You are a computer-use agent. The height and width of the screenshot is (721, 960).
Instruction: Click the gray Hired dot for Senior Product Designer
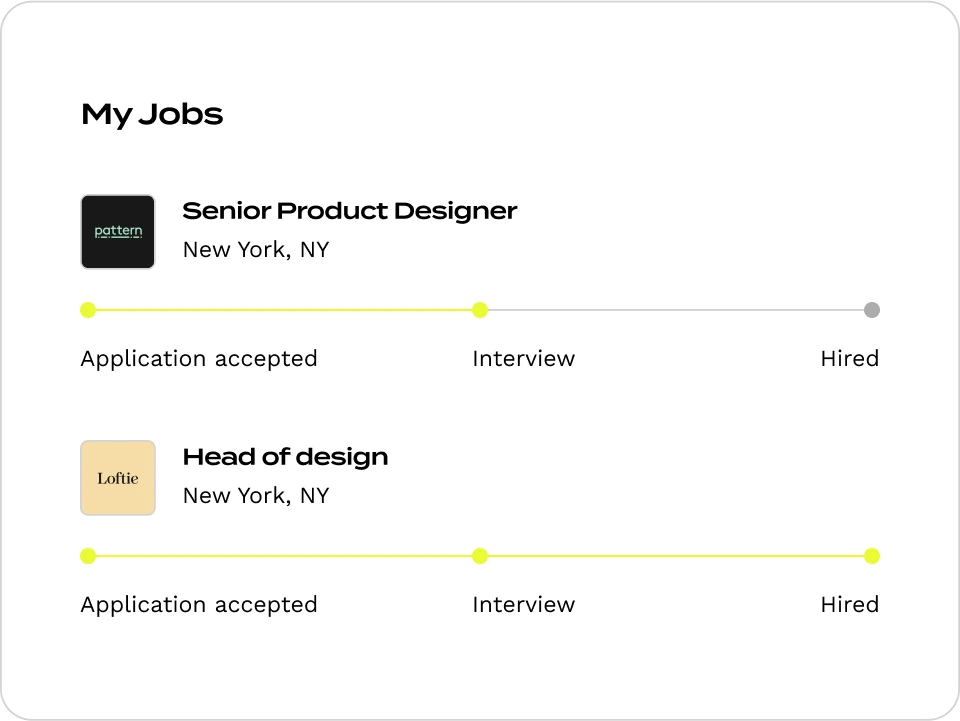(x=872, y=310)
